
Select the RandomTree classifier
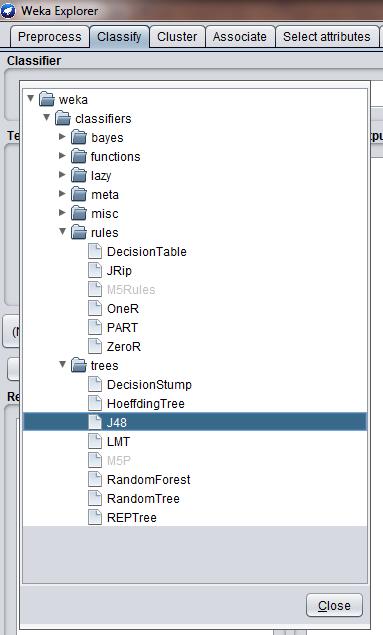click(x=143, y=499)
